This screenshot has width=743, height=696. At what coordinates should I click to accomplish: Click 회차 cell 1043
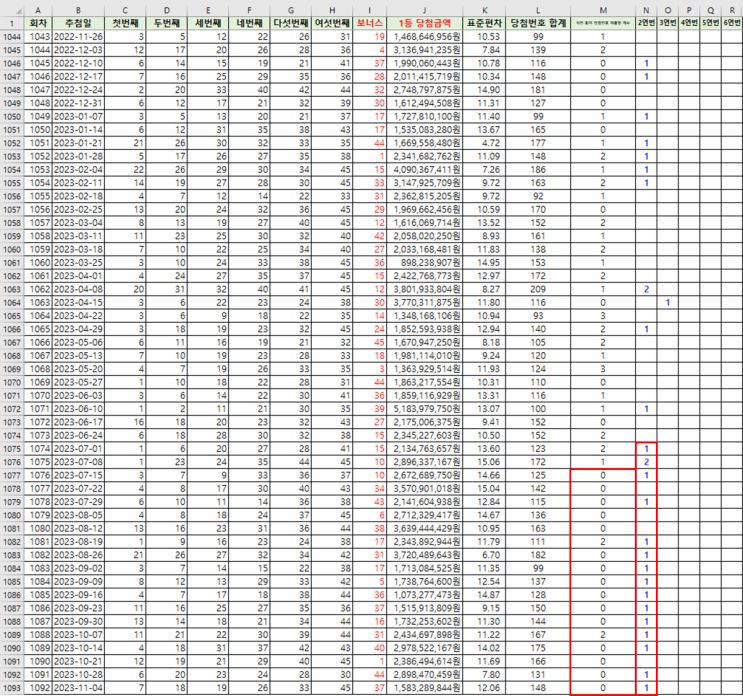click(x=38, y=36)
